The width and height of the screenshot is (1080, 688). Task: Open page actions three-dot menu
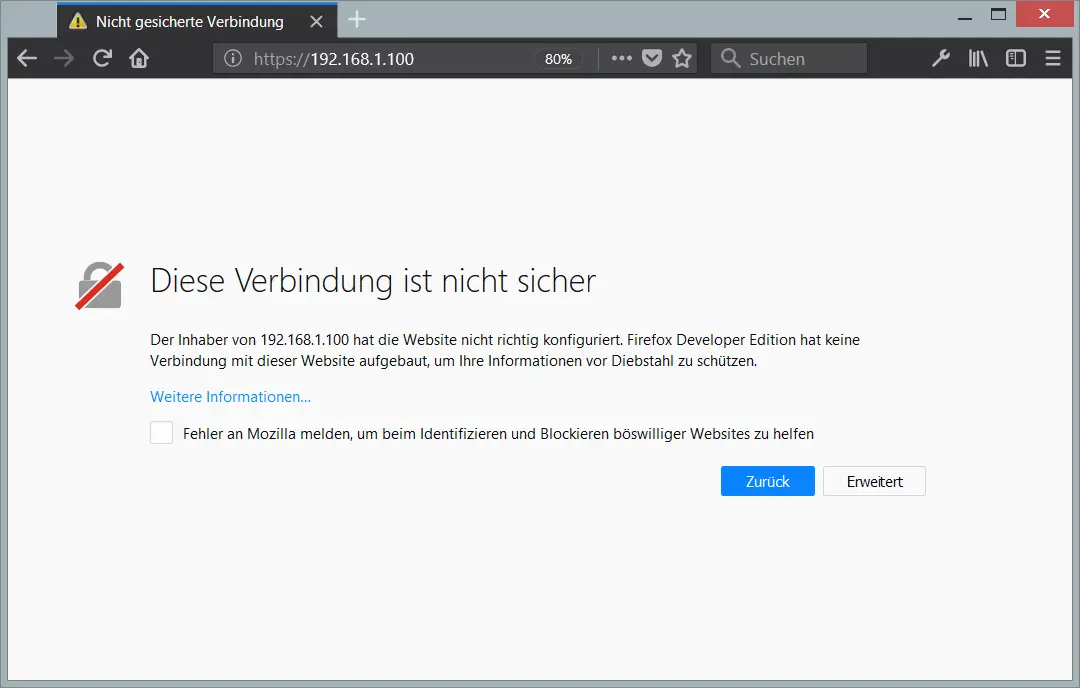(x=621, y=59)
